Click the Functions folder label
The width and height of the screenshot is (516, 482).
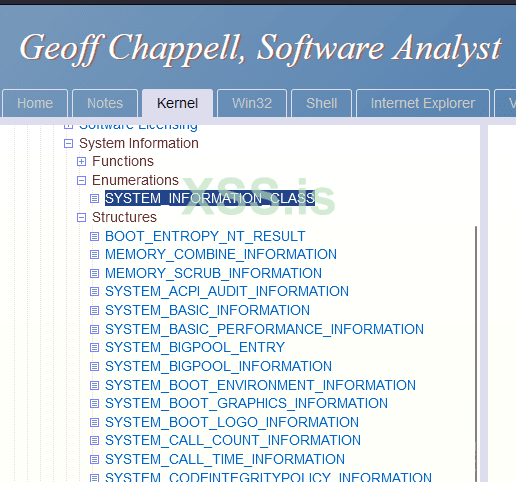(x=123, y=161)
